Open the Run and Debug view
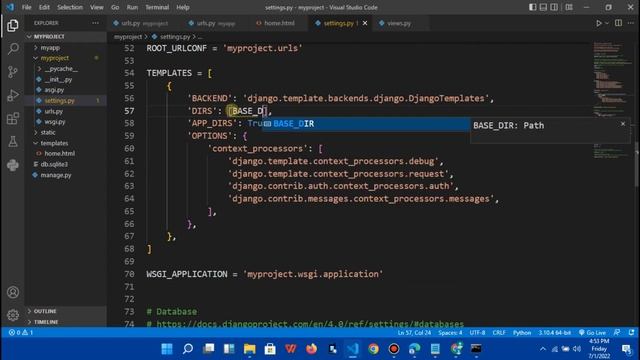The width and height of the screenshot is (640, 360). pyautogui.click(x=13, y=95)
